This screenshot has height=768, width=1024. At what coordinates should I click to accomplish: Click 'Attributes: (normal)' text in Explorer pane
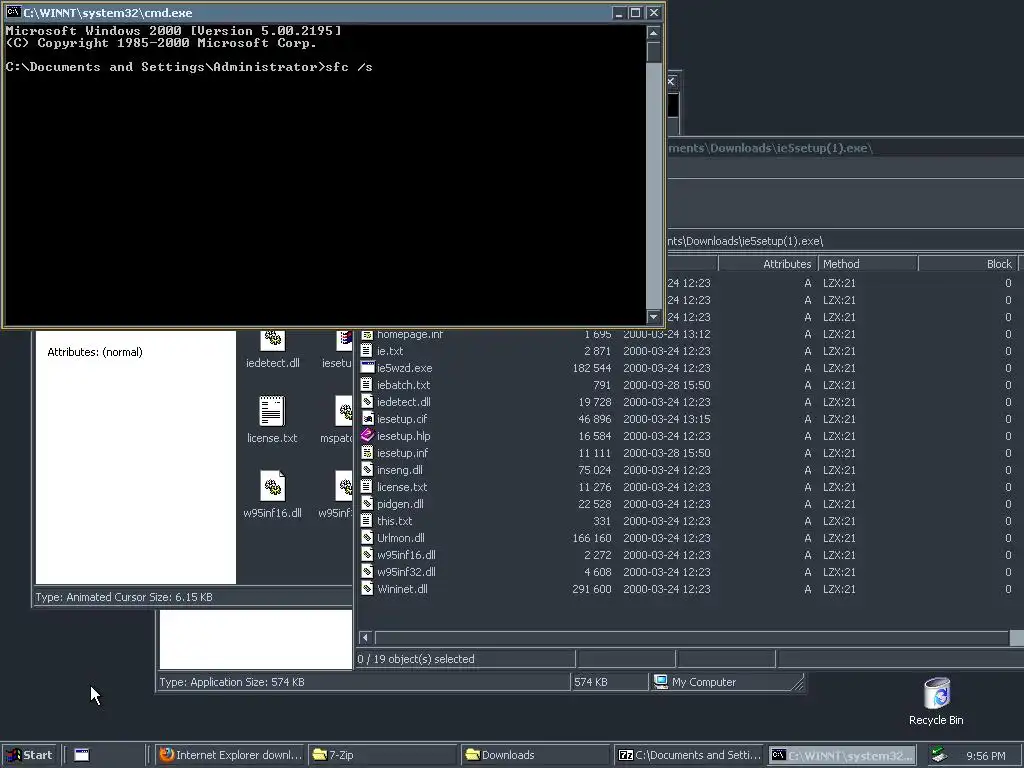tap(95, 352)
